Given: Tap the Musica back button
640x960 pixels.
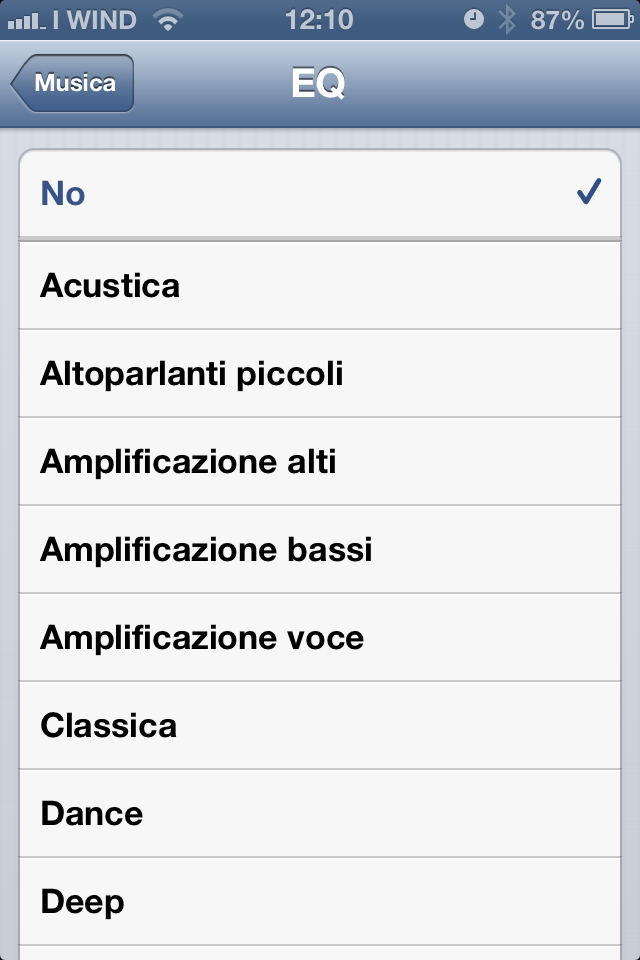Looking at the screenshot, I should pyautogui.click(x=73, y=84).
